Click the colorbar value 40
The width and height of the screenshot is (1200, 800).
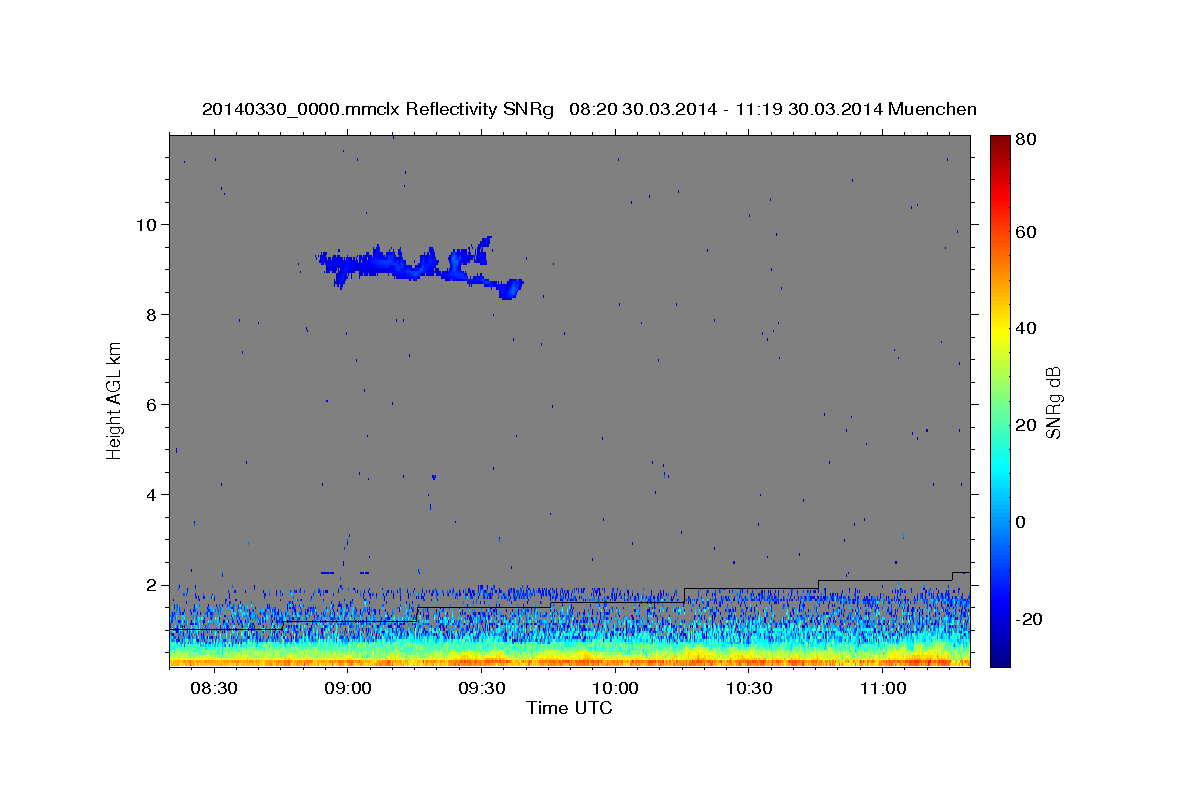[x=1028, y=328]
